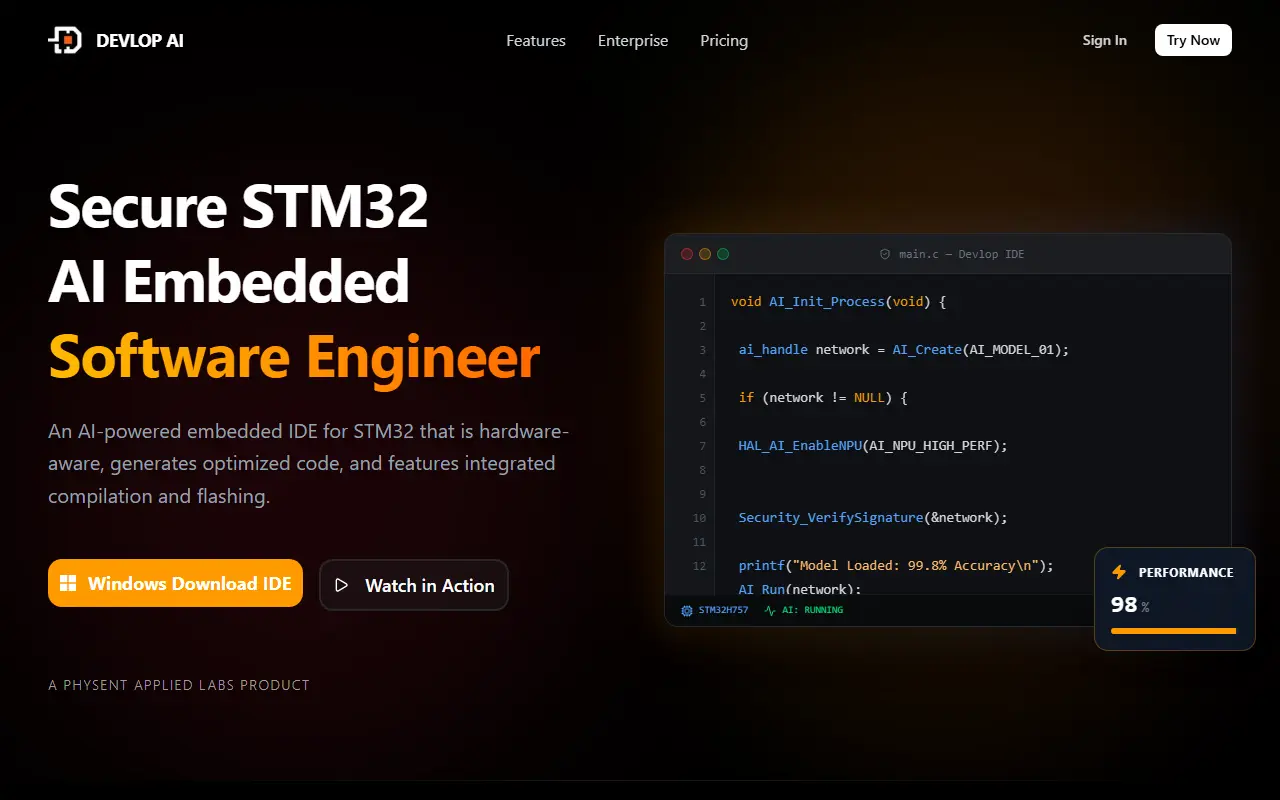Click the "A PHYSENT APPLIED LABS PRODUCT" tagline

179,685
